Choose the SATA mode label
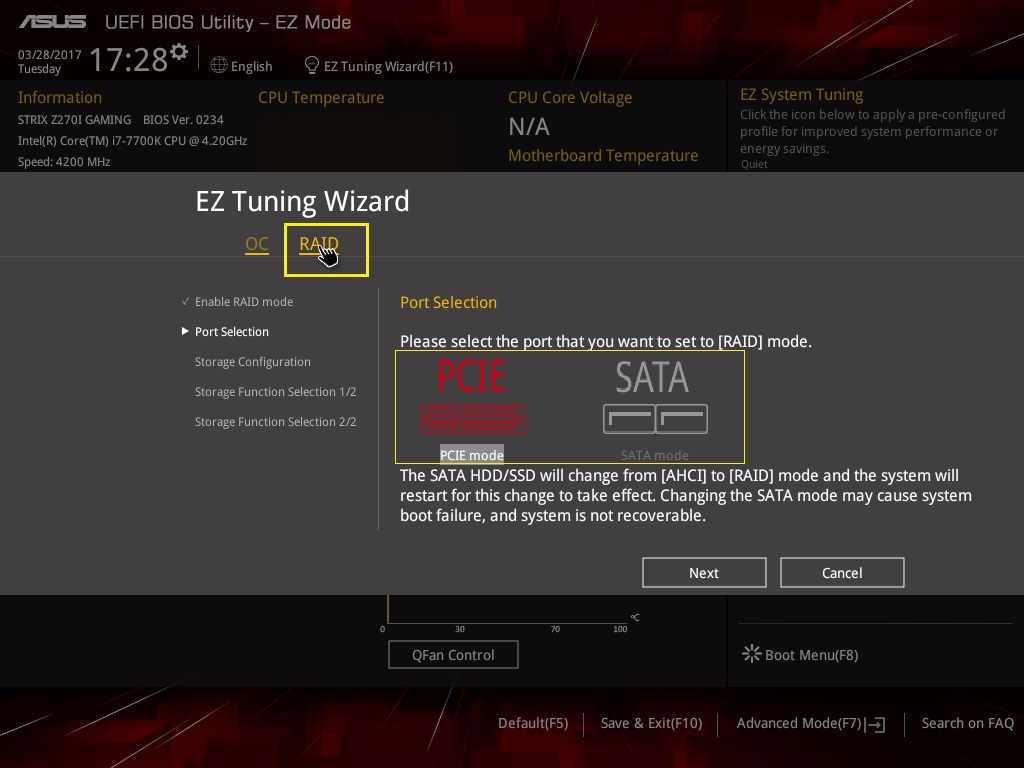The image size is (1024, 768). (654, 455)
